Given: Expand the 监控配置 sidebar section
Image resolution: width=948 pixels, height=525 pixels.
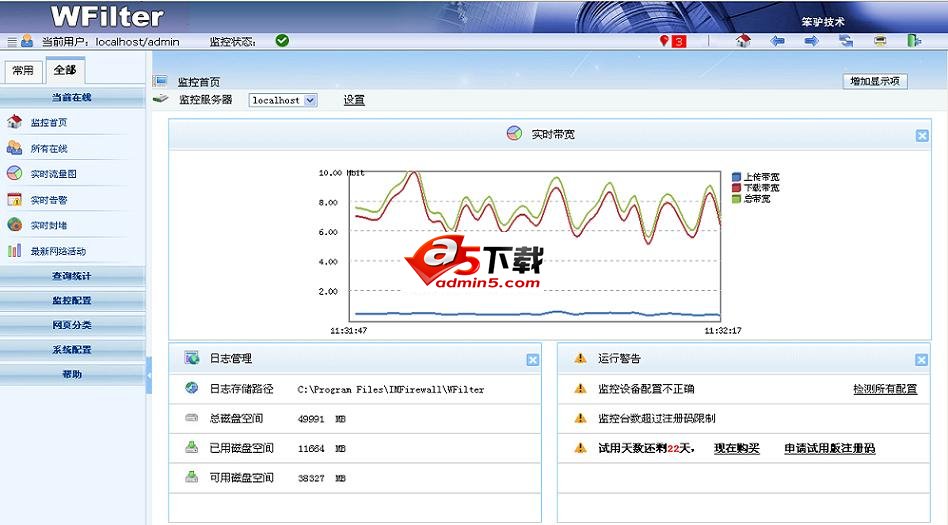Looking at the screenshot, I should click(x=72, y=301).
